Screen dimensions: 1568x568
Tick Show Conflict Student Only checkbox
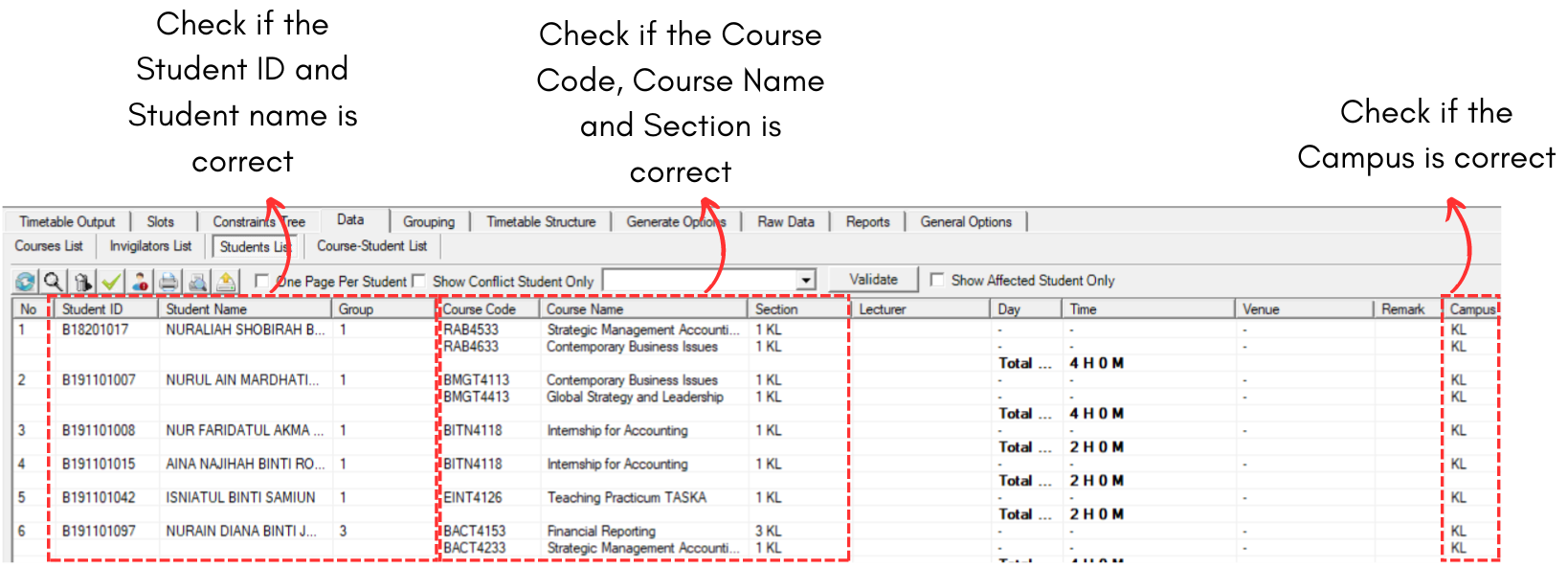[418, 281]
